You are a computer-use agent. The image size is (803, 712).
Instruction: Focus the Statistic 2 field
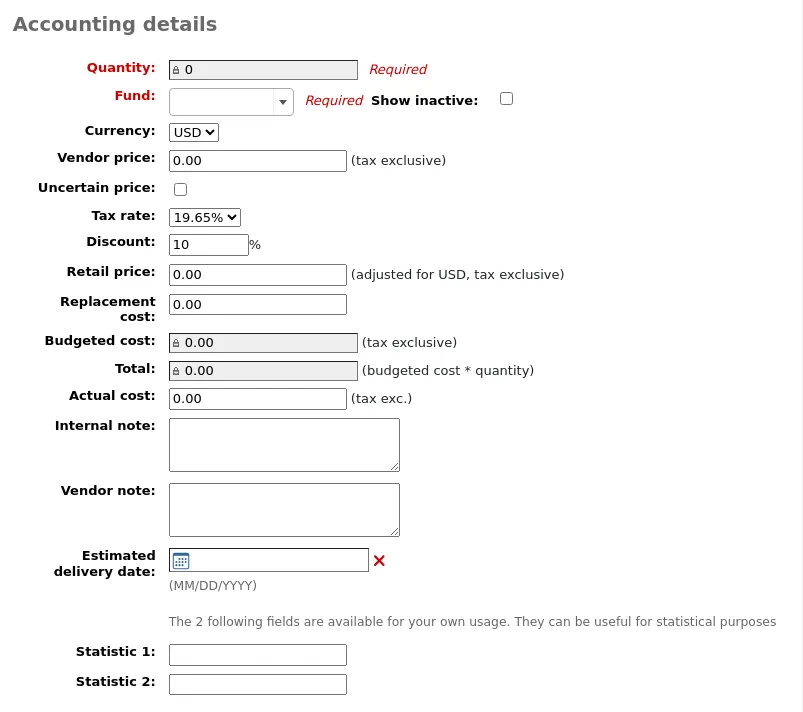(x=258, y=684)
